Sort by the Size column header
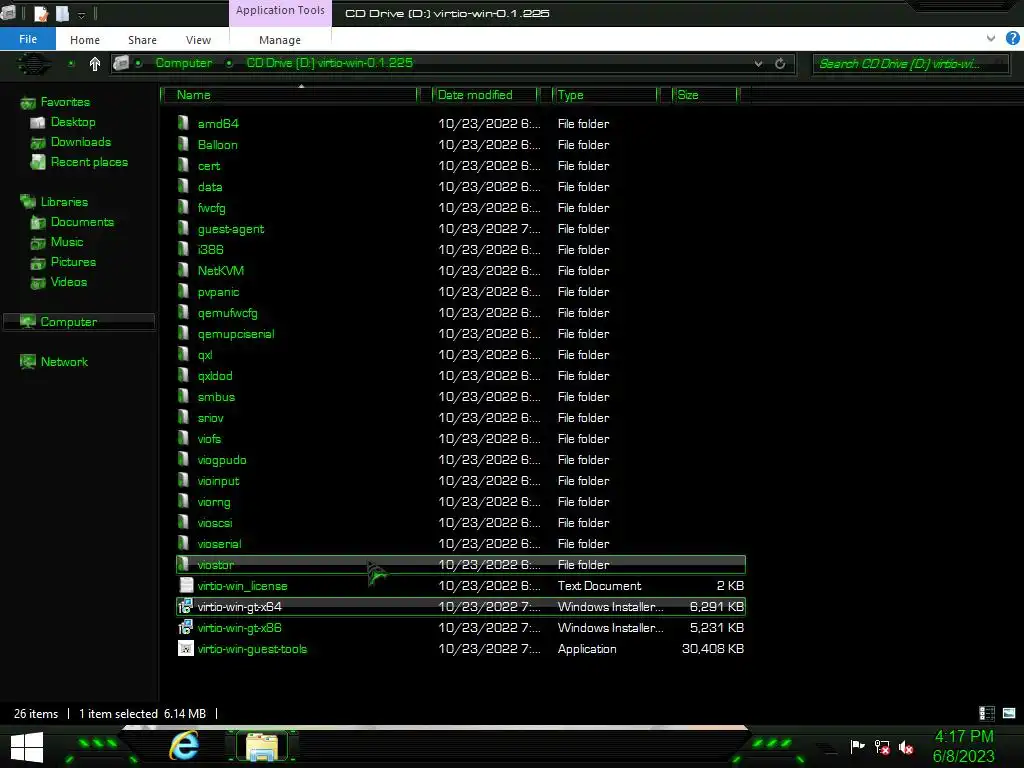This screenshot has width=1024, height=768. tap(705, 95)
